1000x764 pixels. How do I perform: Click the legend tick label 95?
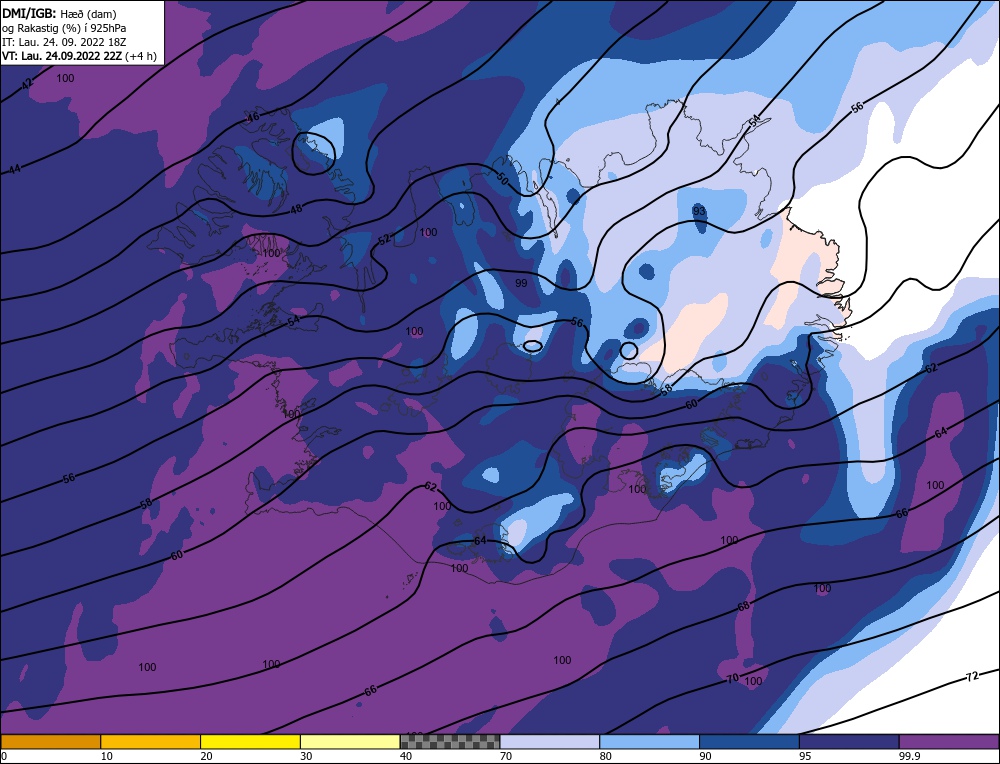[805, 756]
